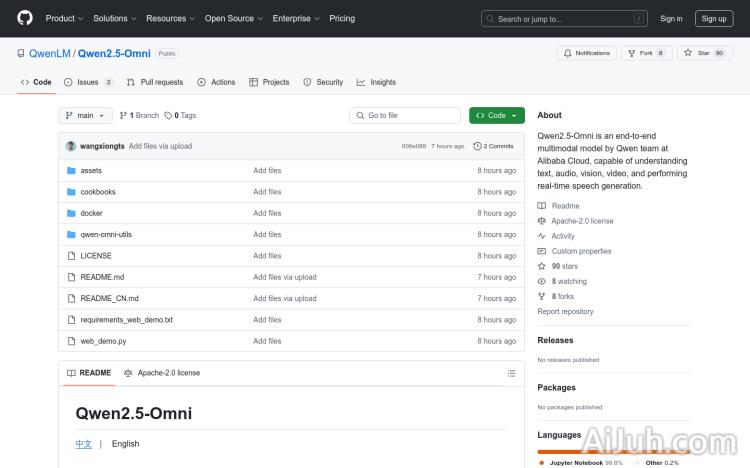Click the Search or jump to field
Screen dimensions: 750x468
pyautogui.click(x=564, y=19)
